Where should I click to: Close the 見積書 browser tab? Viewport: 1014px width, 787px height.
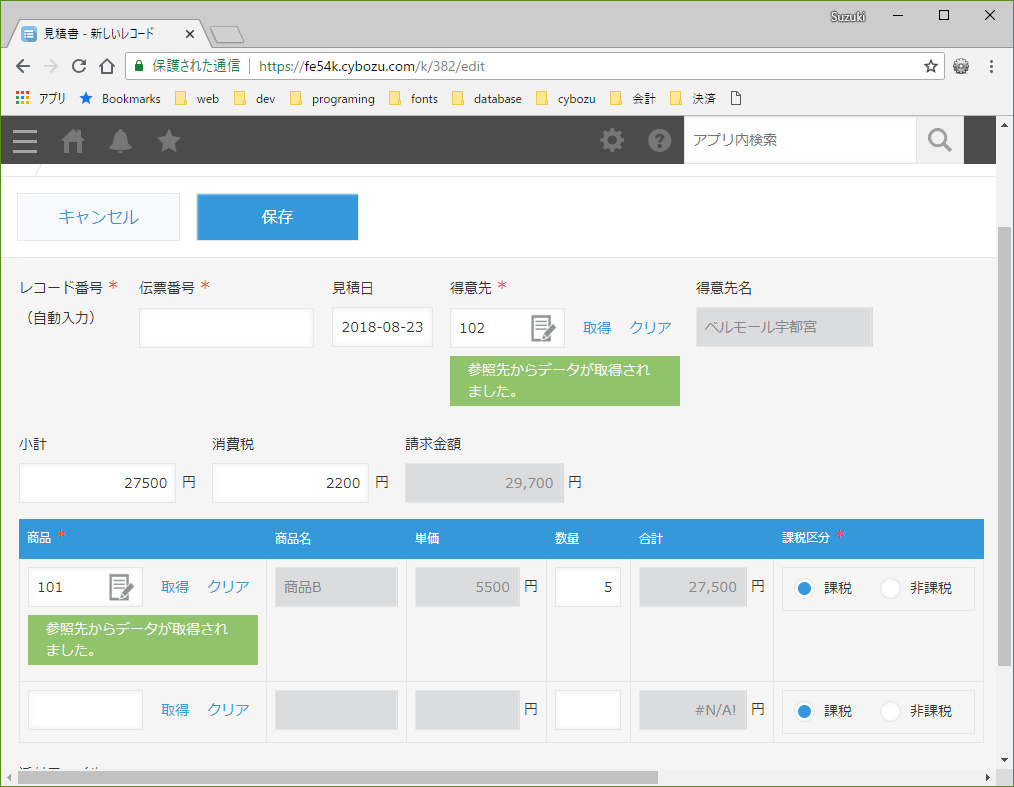(x=189, y=34)
